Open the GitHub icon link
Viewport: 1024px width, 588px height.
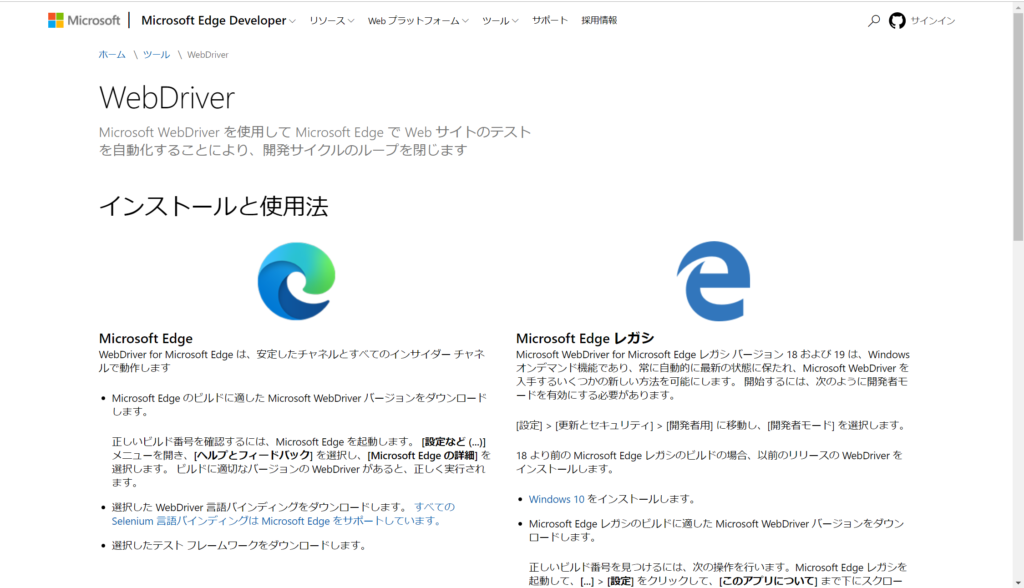(897, 21)
